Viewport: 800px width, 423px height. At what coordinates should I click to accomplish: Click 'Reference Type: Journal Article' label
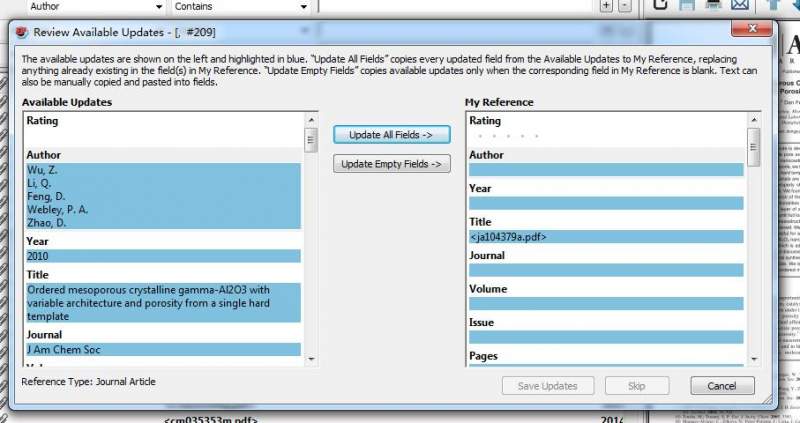88,382
